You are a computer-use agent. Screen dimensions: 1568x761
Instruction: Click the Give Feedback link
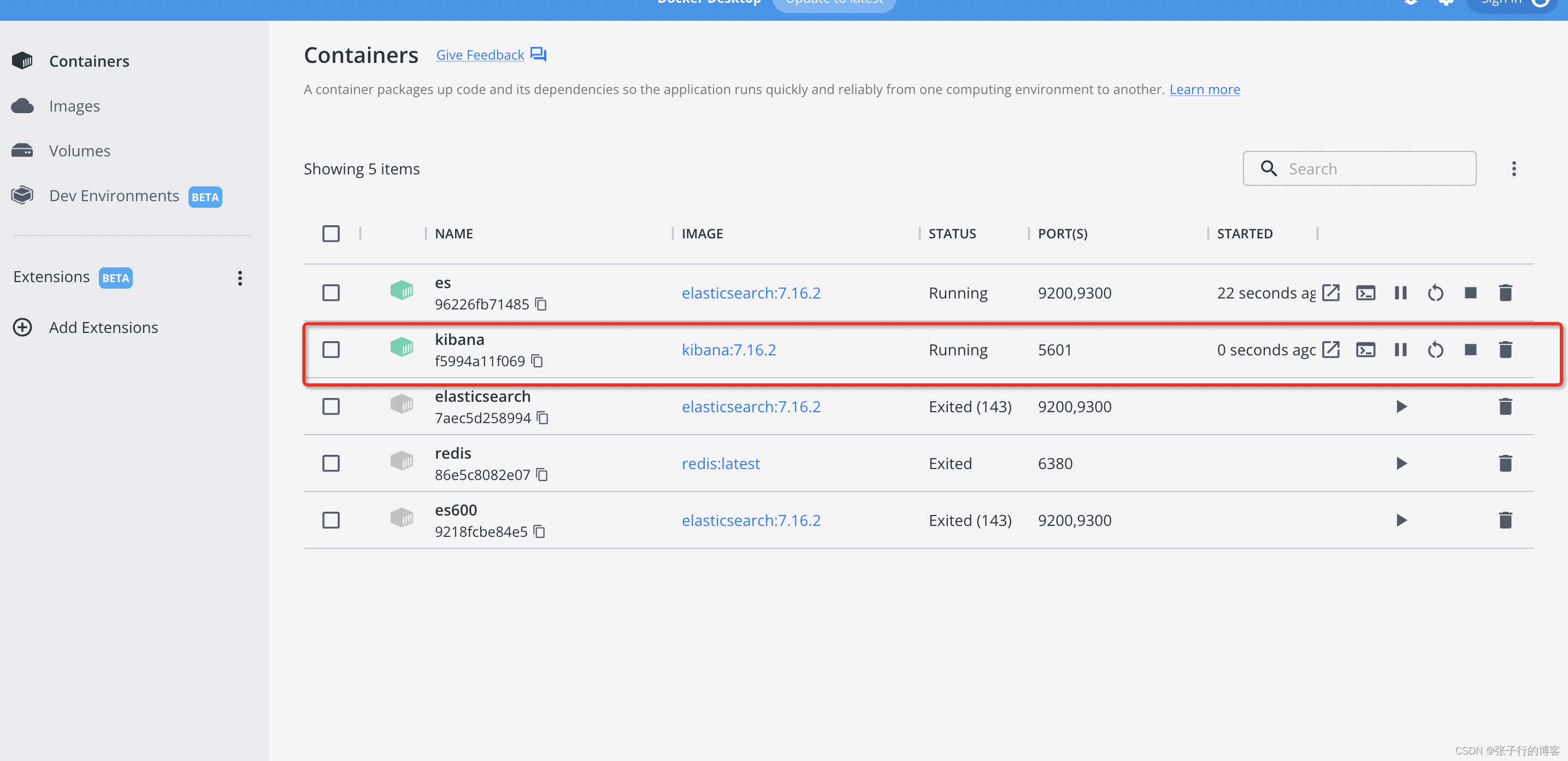480,55
